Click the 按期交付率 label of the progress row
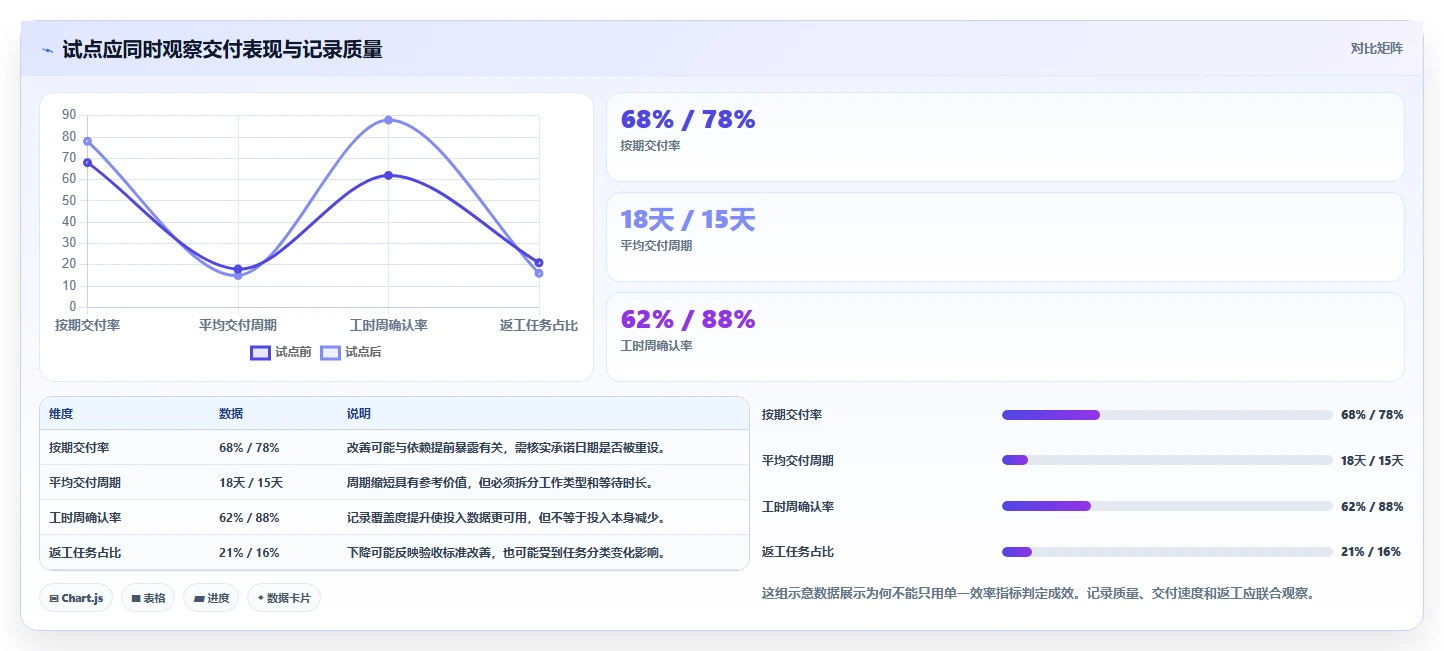The width and height of the screenshot is (1444, 651). tap(792, 415)
